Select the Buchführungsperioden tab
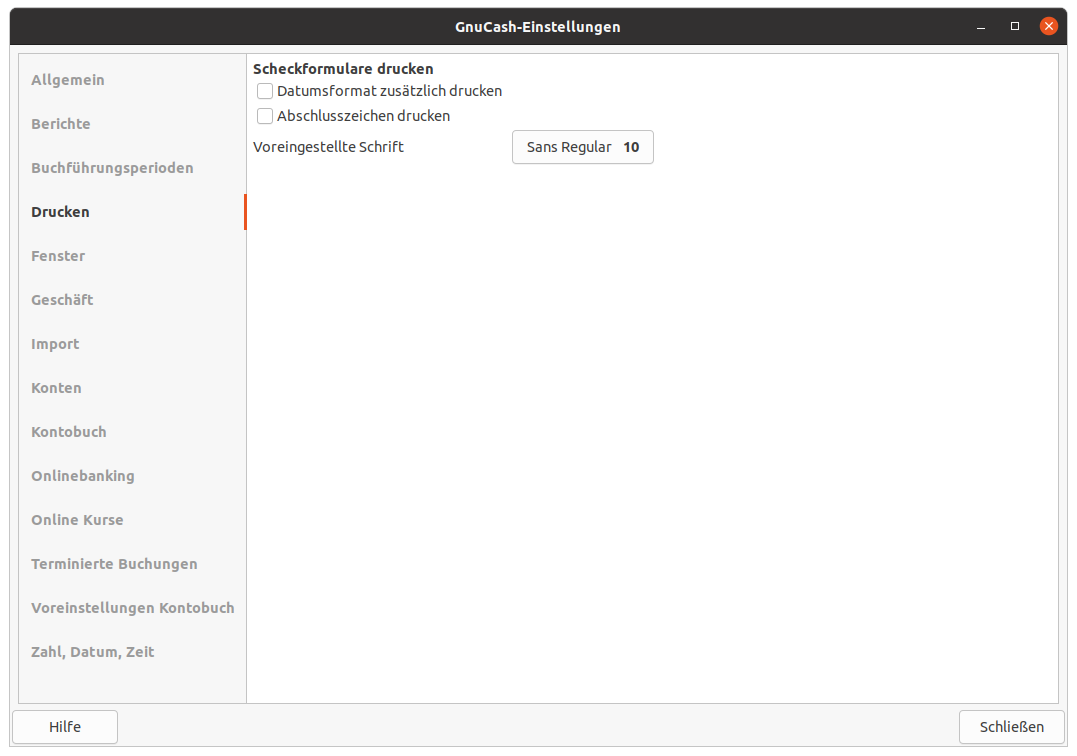This screenshot has height=756, width=1077. [112, 168]
